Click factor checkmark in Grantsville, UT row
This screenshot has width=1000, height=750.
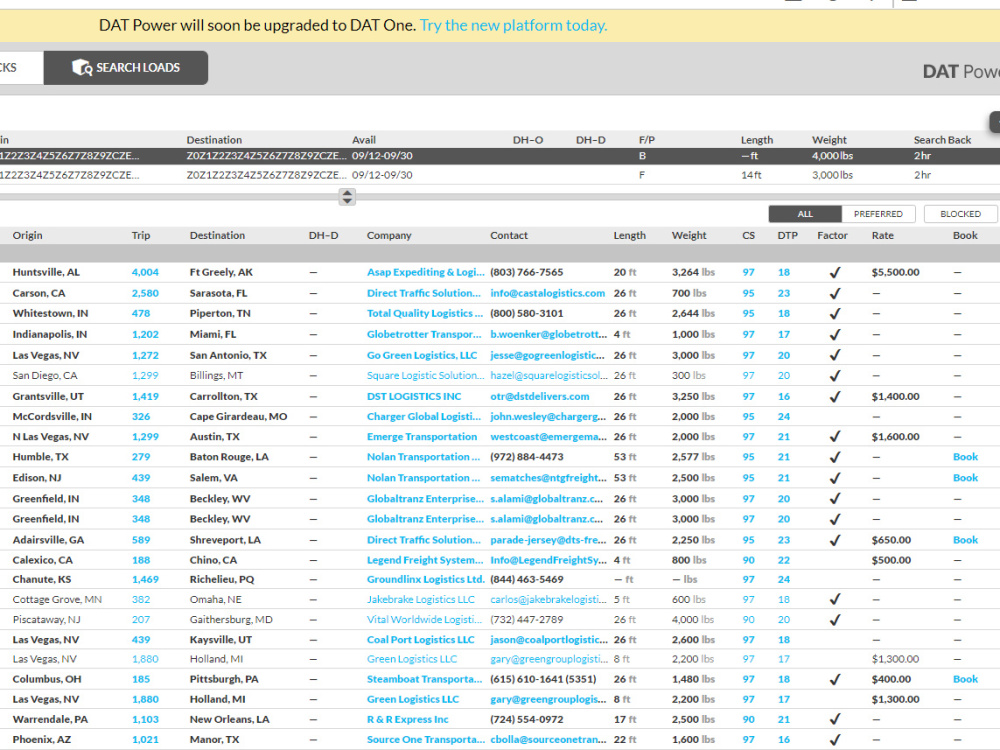click(835, 397)
